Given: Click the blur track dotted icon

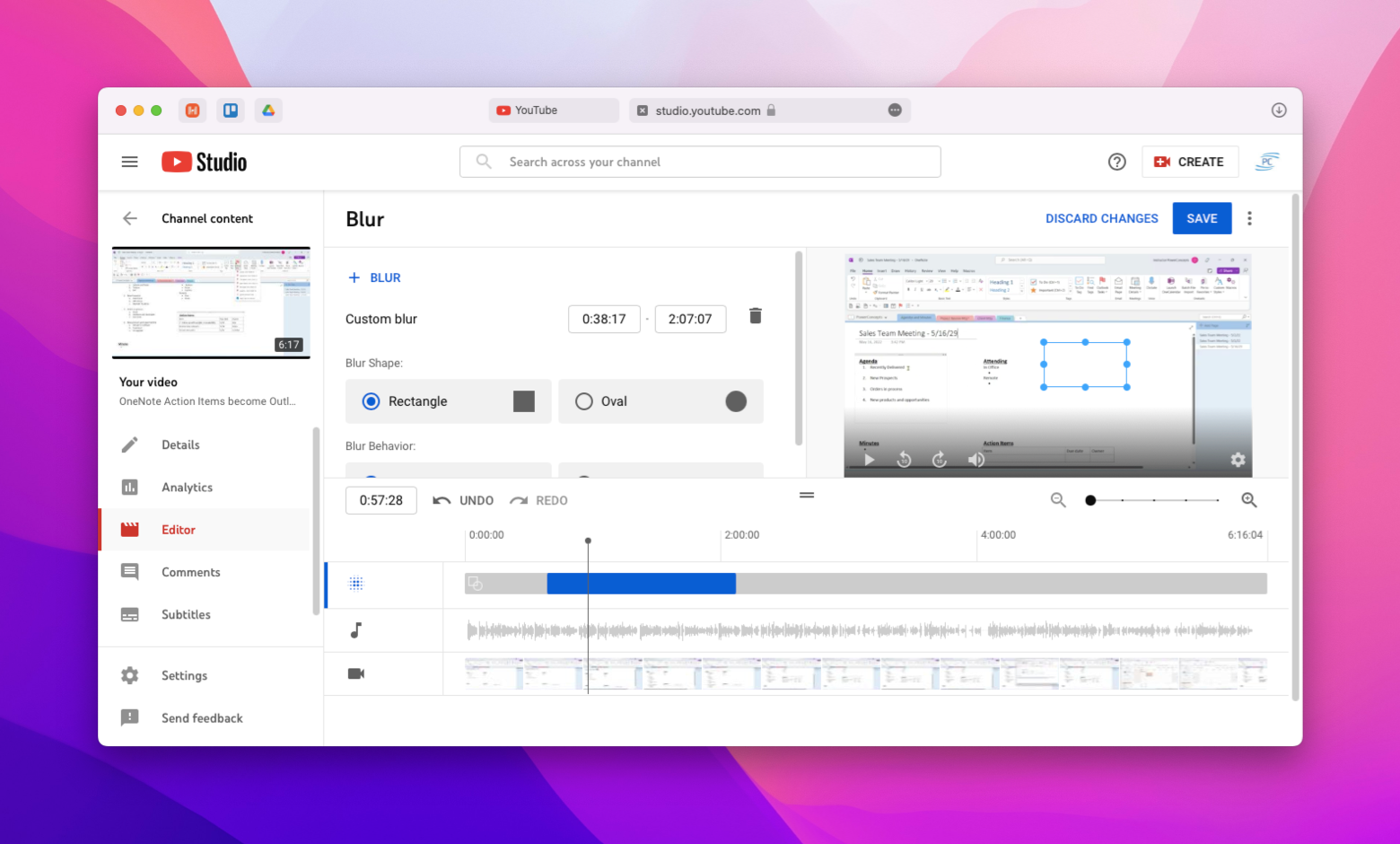Looking at the screenshot, I should (356, 584).
